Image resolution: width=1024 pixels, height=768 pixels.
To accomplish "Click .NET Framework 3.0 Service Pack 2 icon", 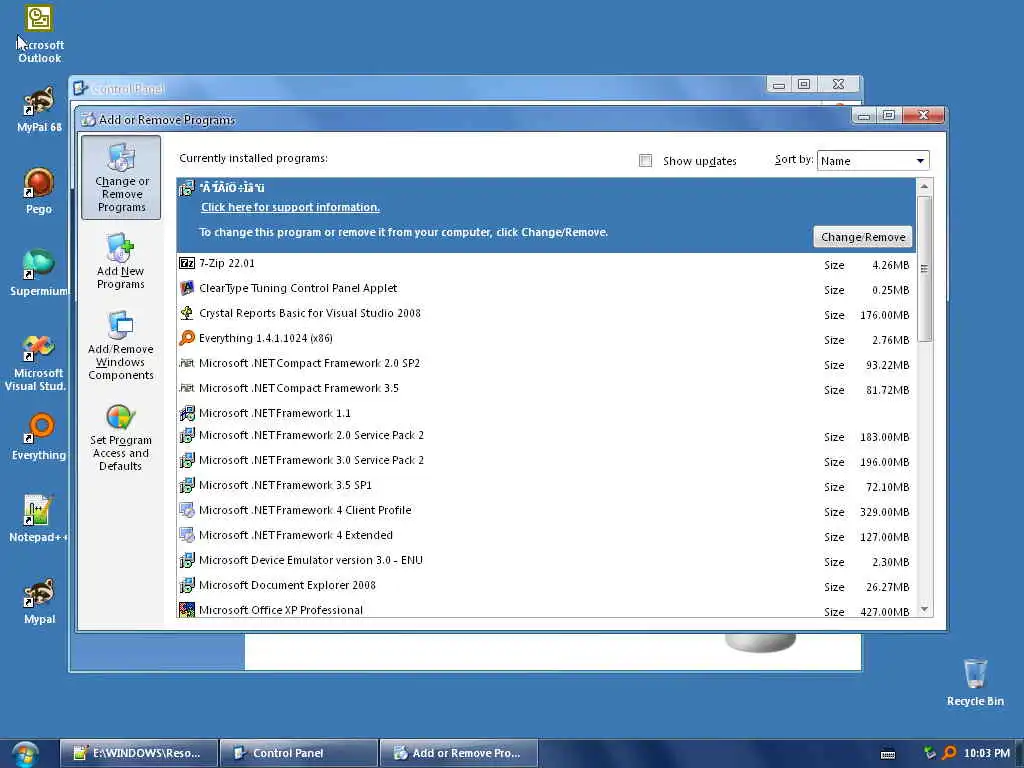I will coord(187,460).
